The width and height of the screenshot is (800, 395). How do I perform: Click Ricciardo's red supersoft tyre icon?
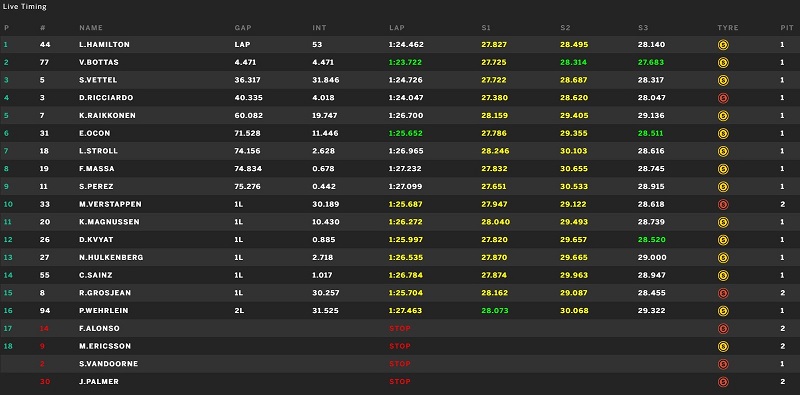(723, 98)
